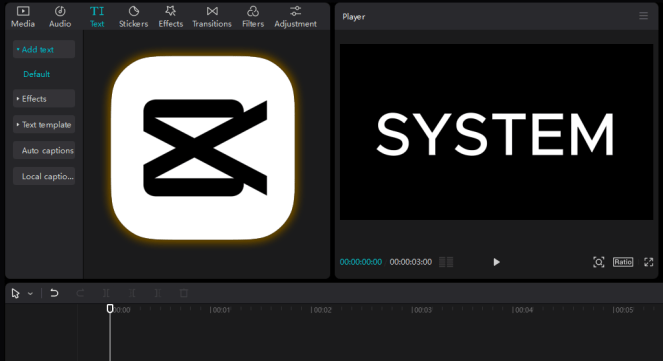
Task: Select the Transitions bowtie icon
Action: pyautogui.click(x=212, y=11)
